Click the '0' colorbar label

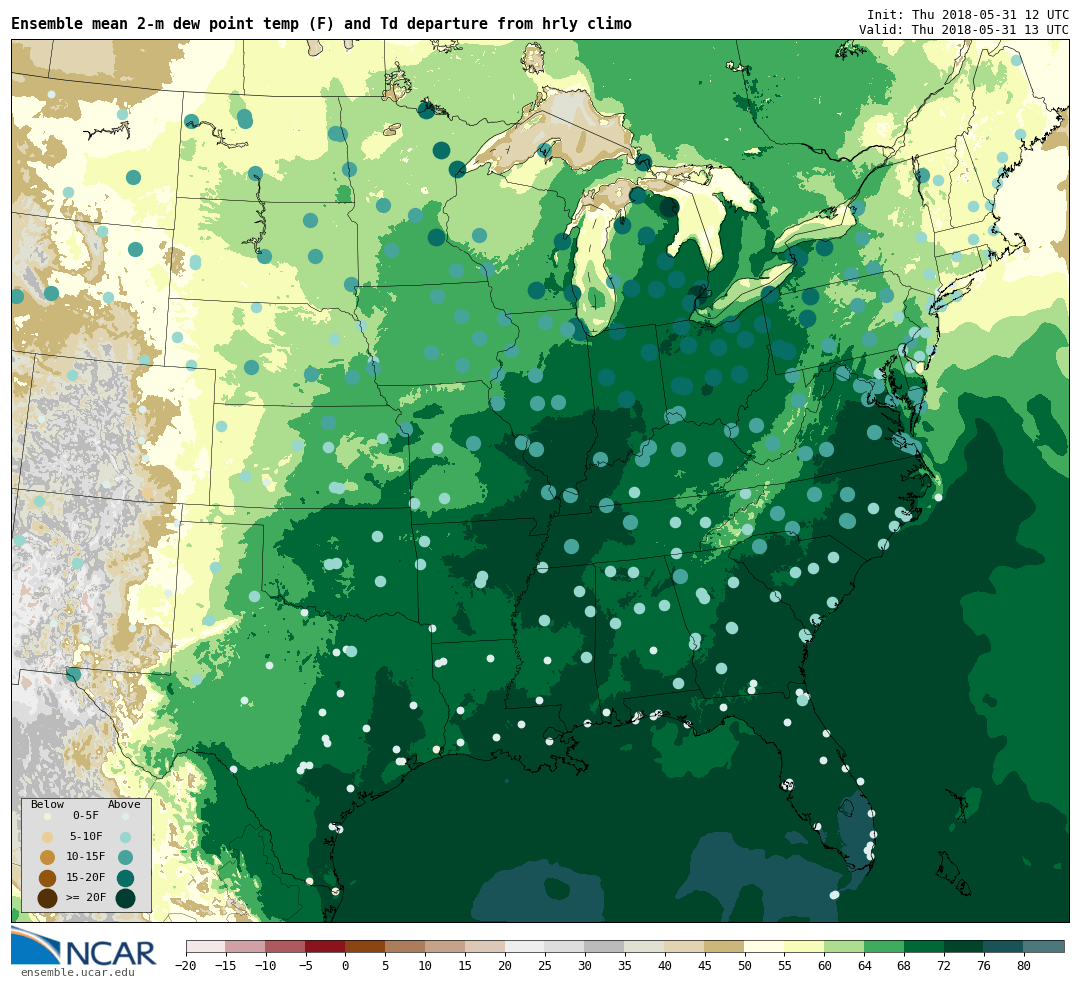tap(346, 966)
